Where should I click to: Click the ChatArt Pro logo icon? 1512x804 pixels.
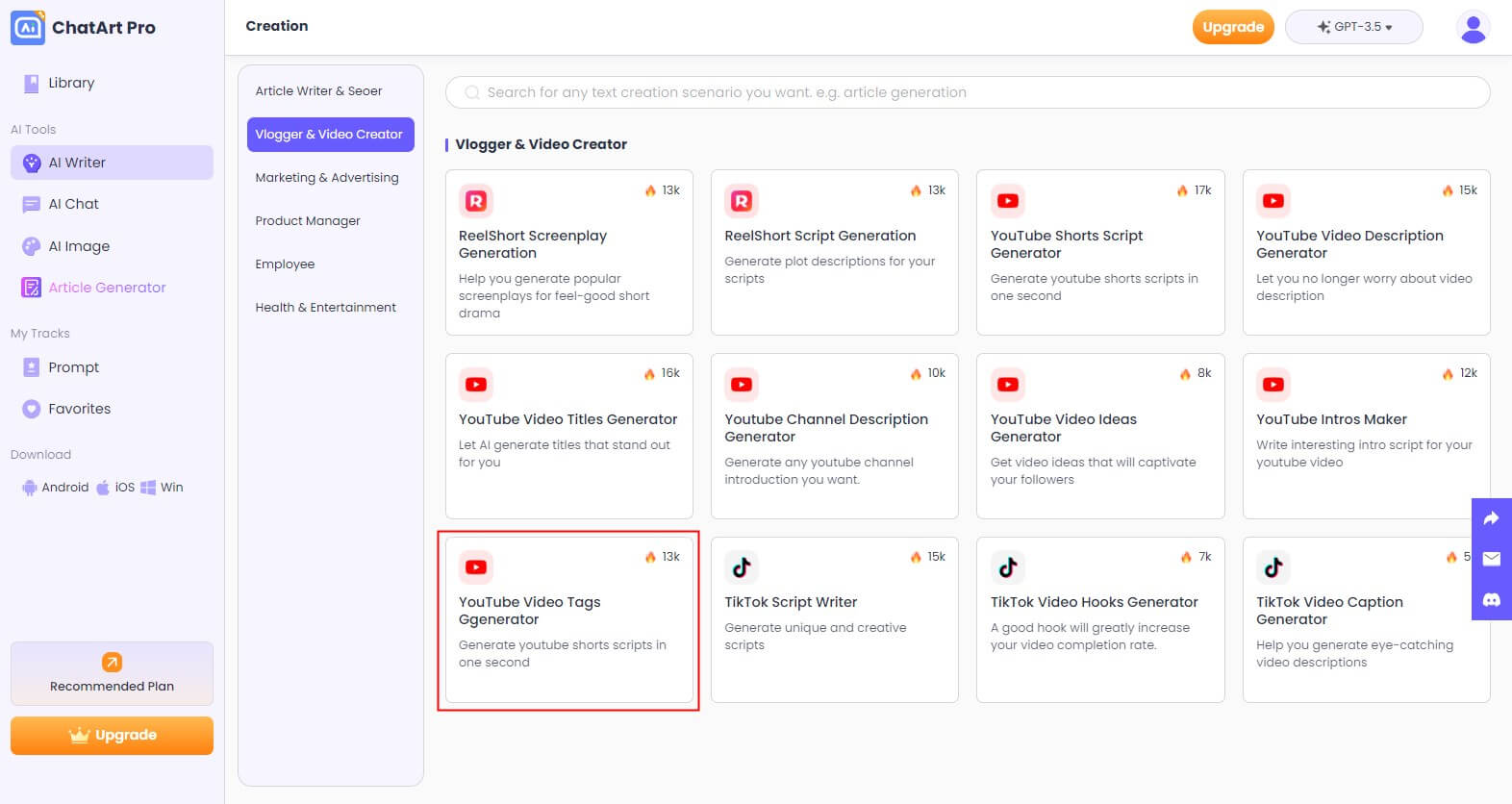tap(28, 27)
